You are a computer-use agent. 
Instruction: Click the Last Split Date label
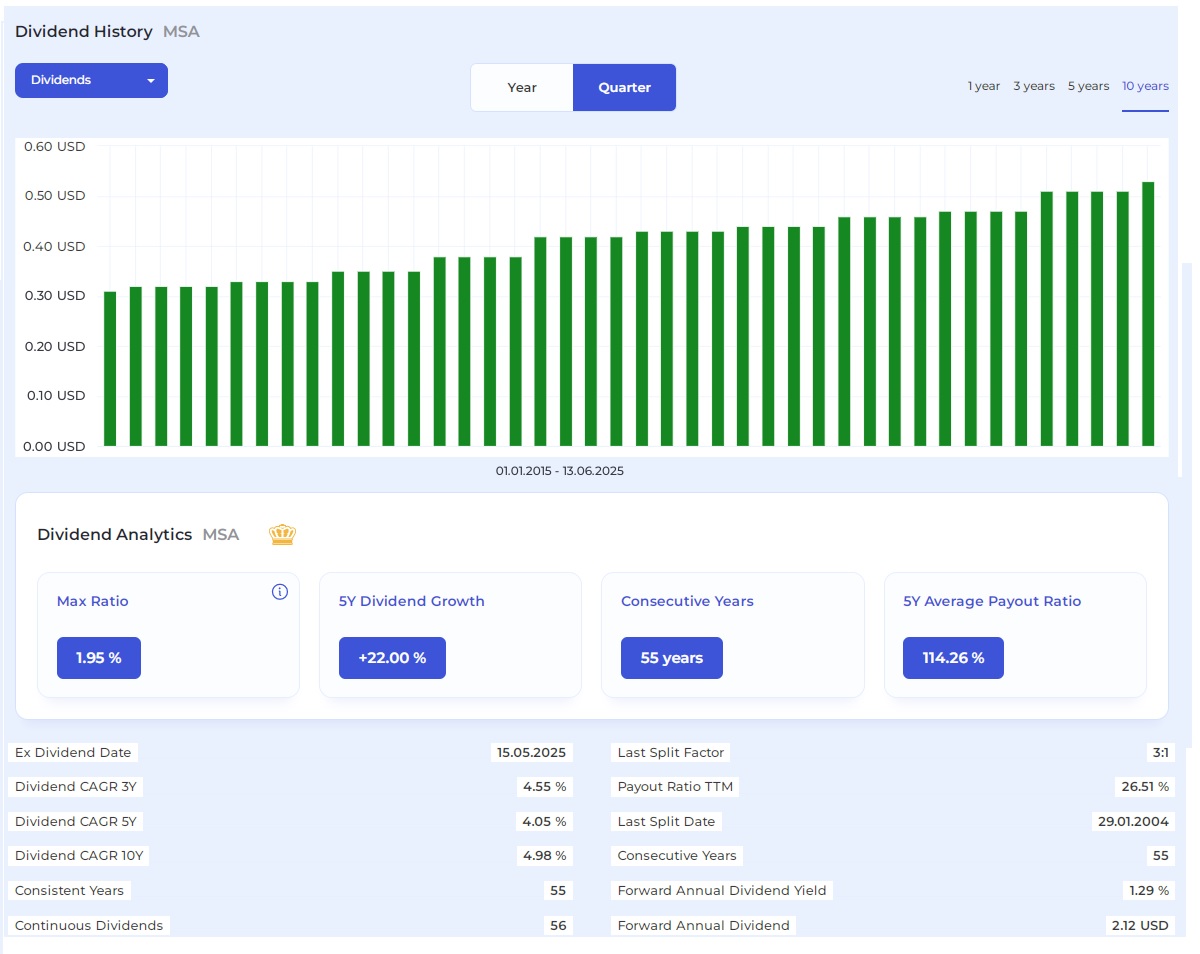click(x=666, y=821)
